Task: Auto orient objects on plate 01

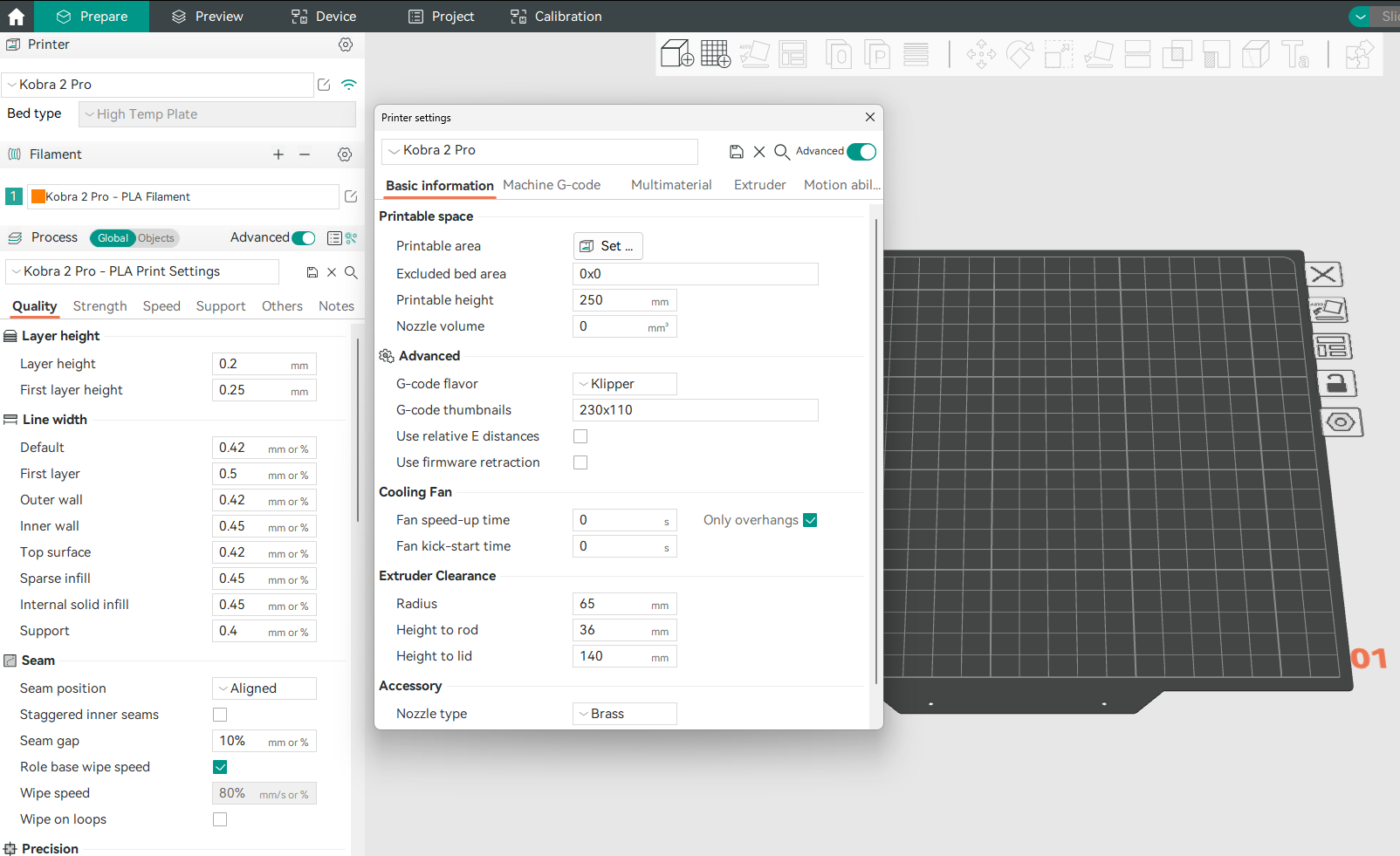Action: (1328, 310)
